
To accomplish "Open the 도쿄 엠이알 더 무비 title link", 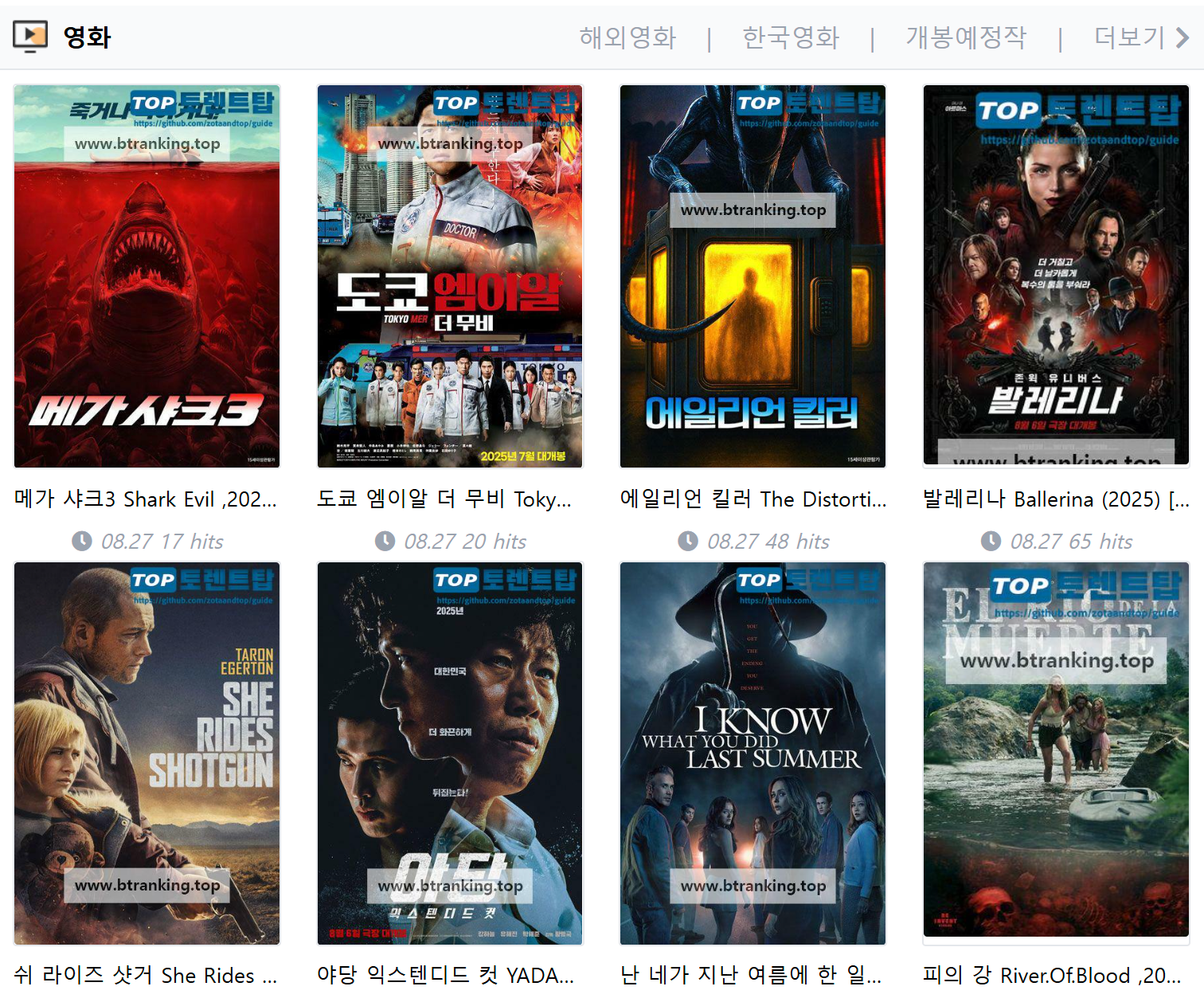I will (444, 499).
